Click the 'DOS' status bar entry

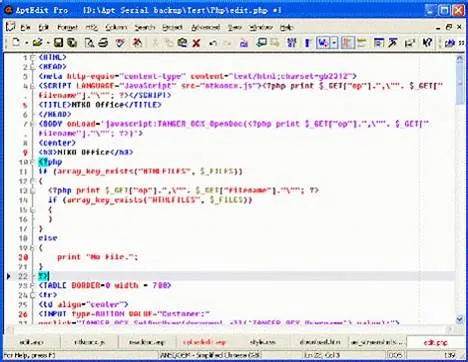pos(395,355)
